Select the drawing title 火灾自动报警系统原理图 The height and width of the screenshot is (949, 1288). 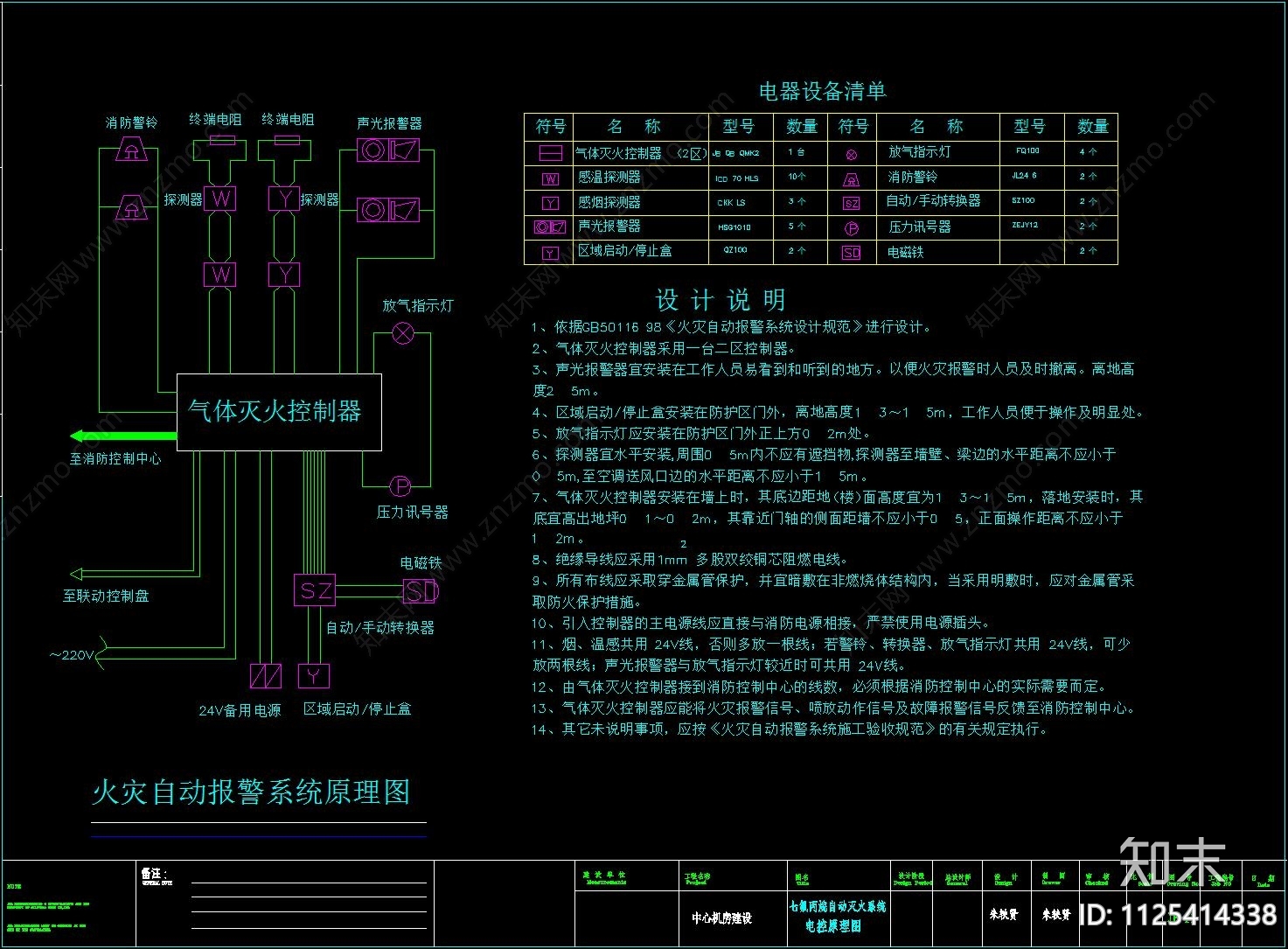coord(251,792)
